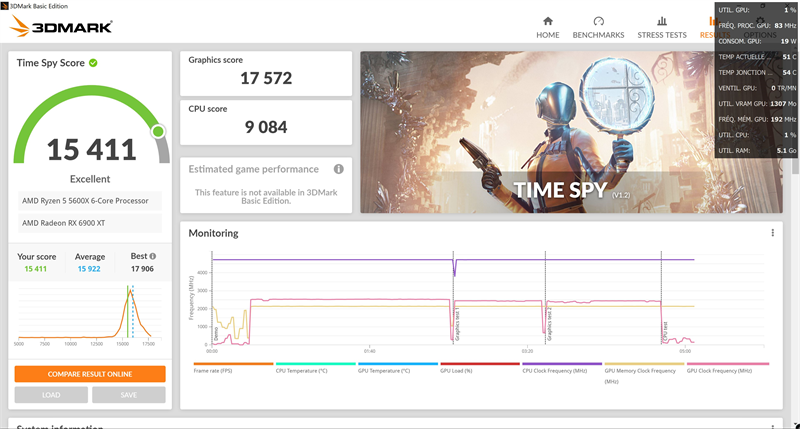Switch to the STRESS TESTS tab
The height and width of the screenshot is (429, 800).
(662, 35)
